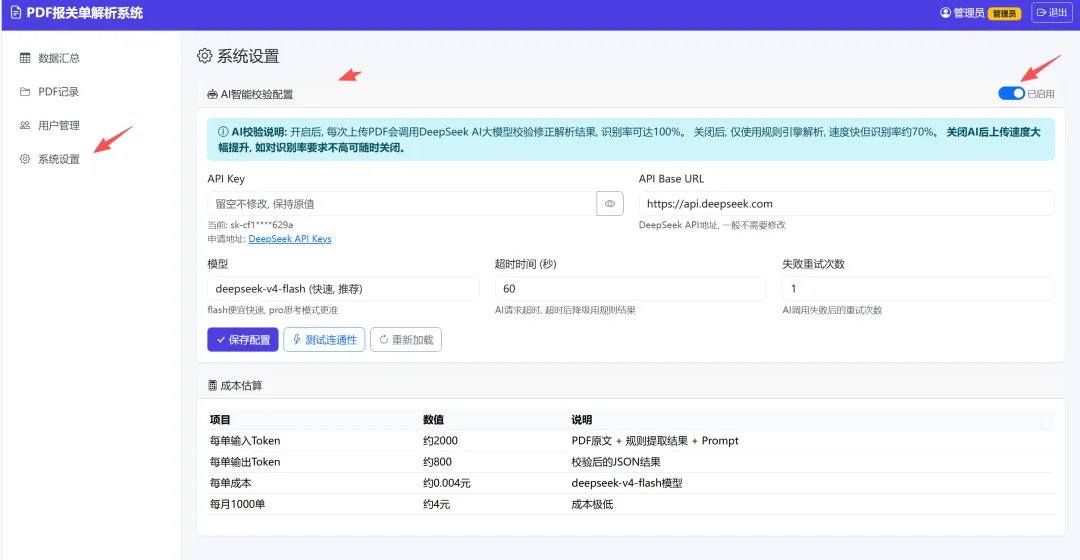This screenshot has height=560, width=1080.
Task: Click the 当前: sk-cf1****629a text
Action: point(250,225)
